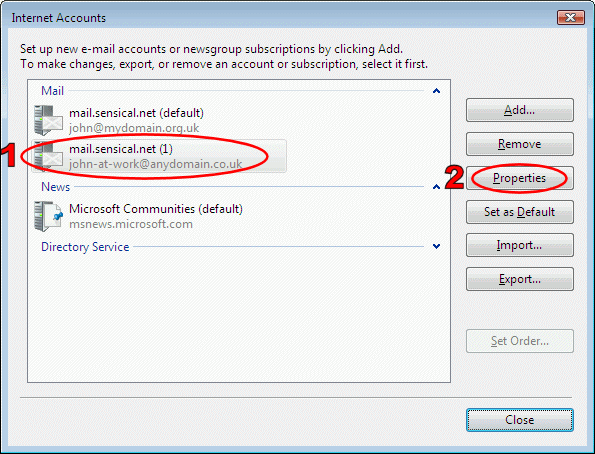Remove the selected account
The height and width of the screenshot is (454, 595).
(519, 144)
